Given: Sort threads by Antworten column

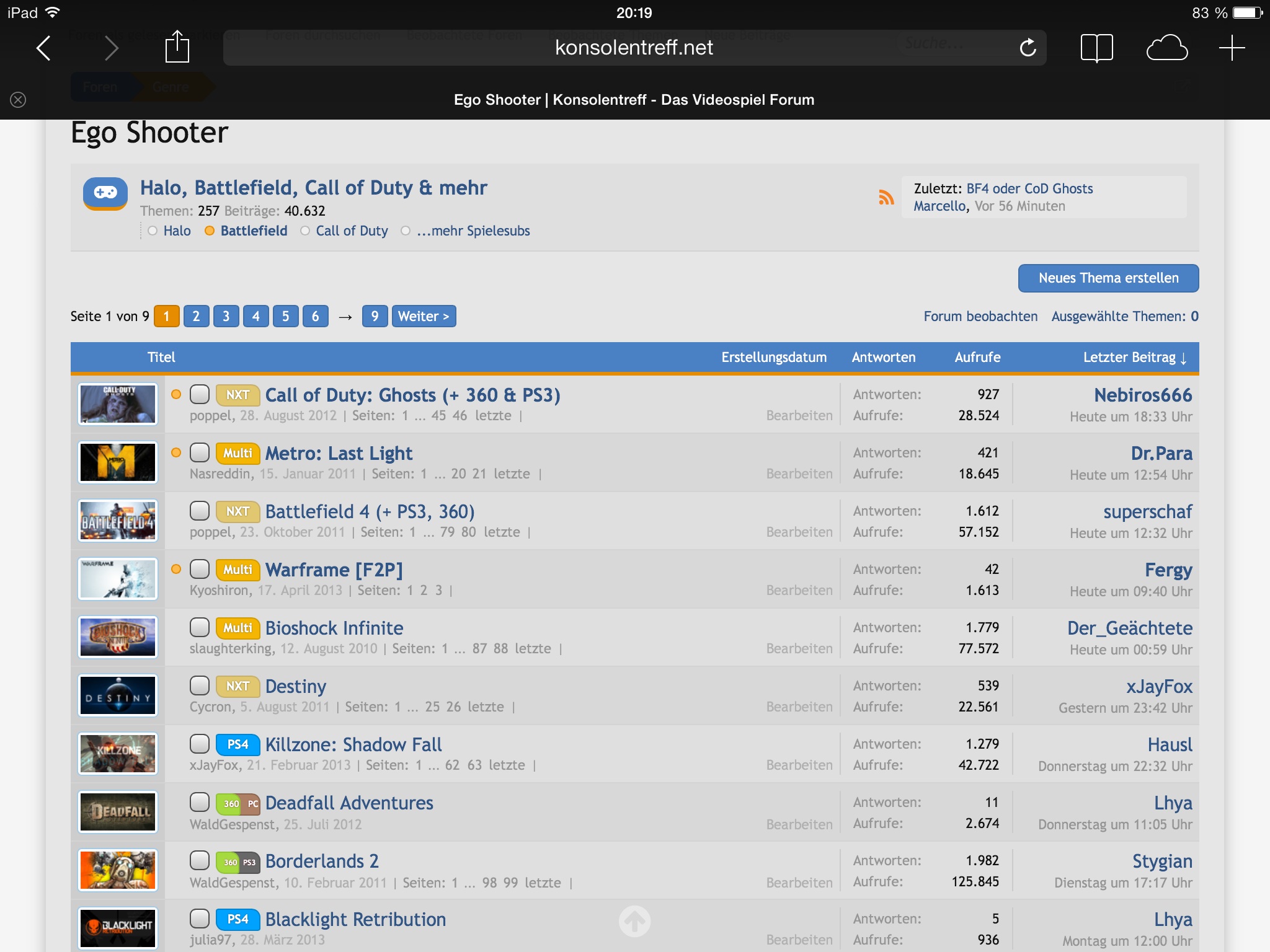Looking at the screenshot, I should tap(884, 358).
